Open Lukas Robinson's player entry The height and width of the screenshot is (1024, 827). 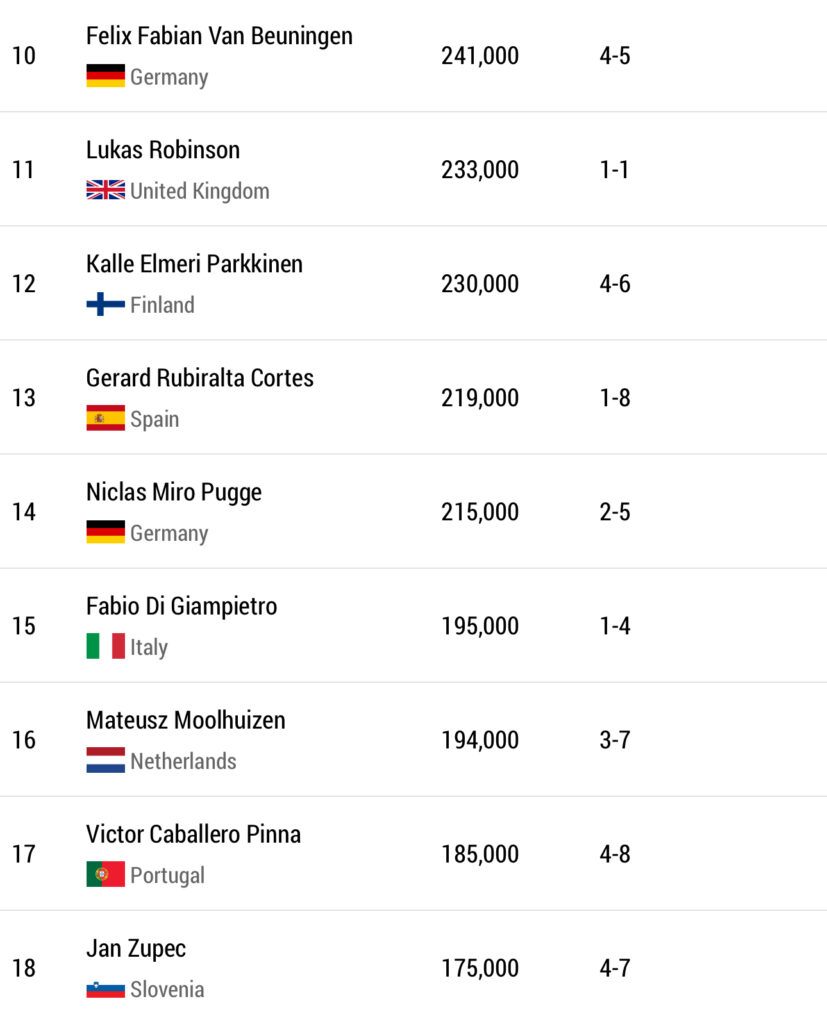click(163, 150)
